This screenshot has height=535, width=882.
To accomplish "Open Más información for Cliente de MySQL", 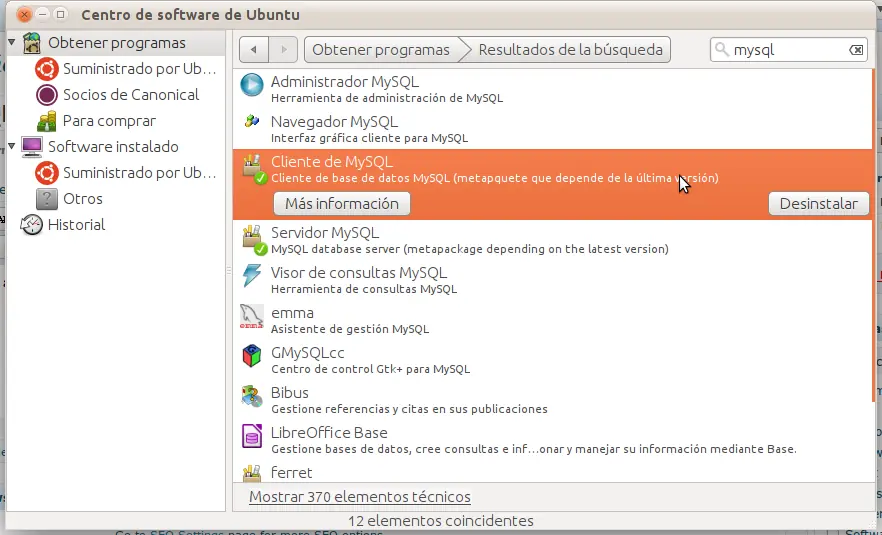I will 342,204.
